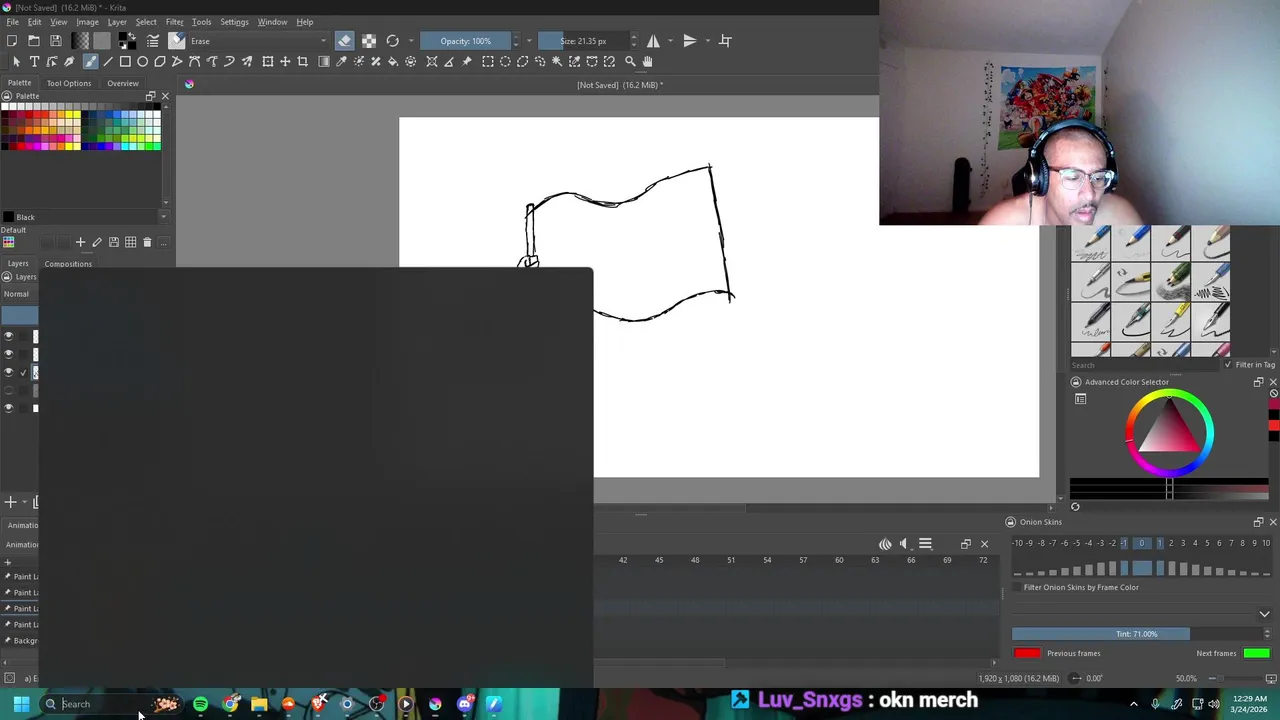The width and height of the screenshot is (1280, 720).
Task: Adjust the brush Size slider
Action: 583,41
